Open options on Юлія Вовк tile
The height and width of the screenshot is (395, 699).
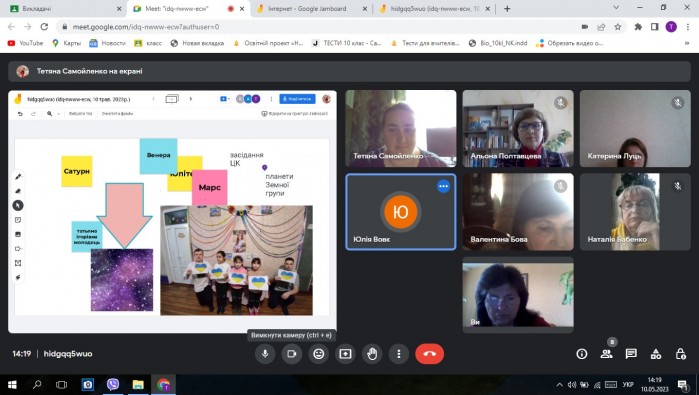[x=443, y=186]
